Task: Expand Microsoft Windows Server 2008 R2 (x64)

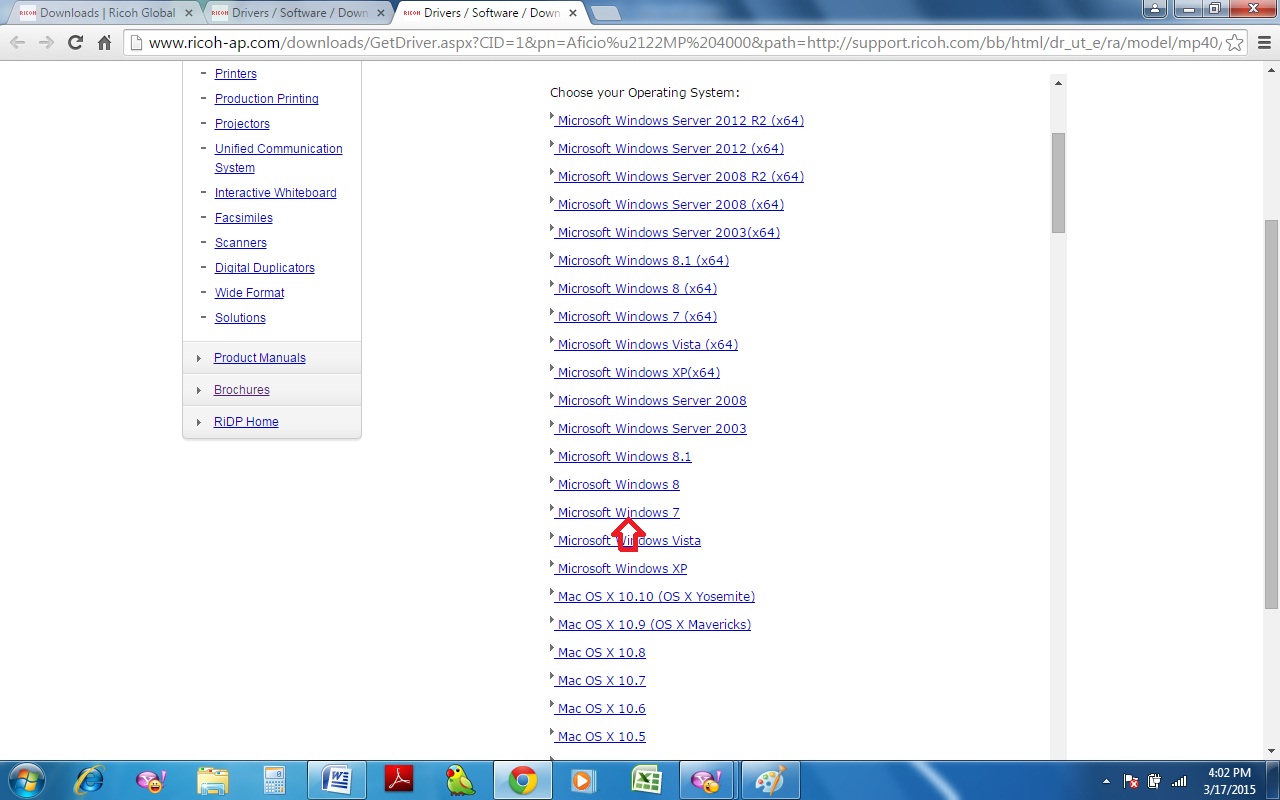Action: [x=681, y=177]
